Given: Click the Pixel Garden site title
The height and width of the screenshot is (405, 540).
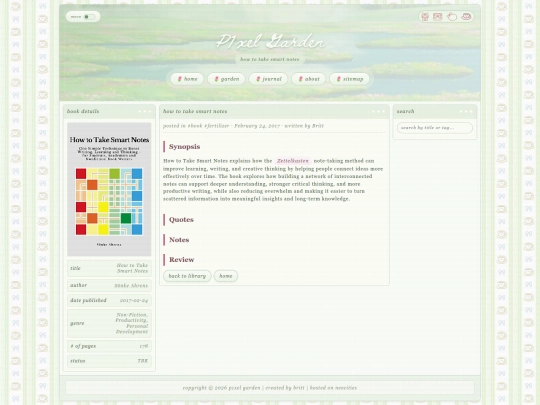Looking at the screenshot, I should [270, 42].
